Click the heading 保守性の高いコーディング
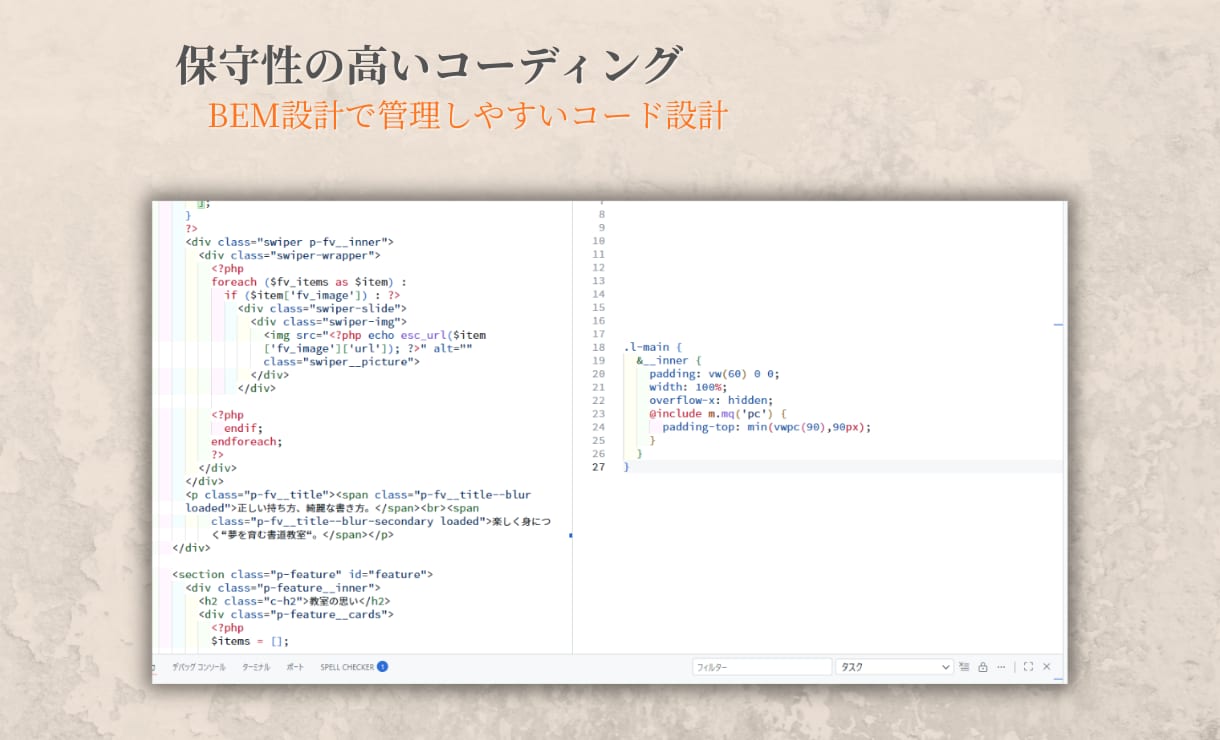 tap(429, 66)
